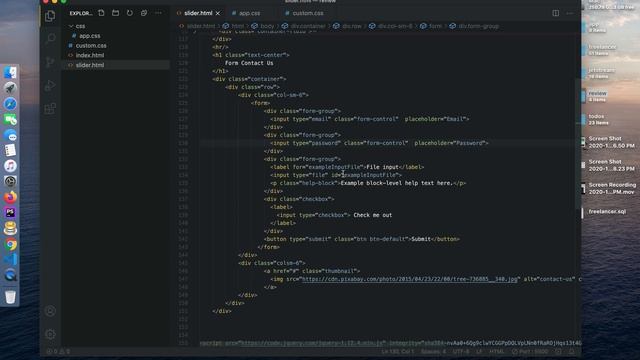640x360 pixels.
Task: Open the Accounts menu icon
Action: click(x=50, y=311)
